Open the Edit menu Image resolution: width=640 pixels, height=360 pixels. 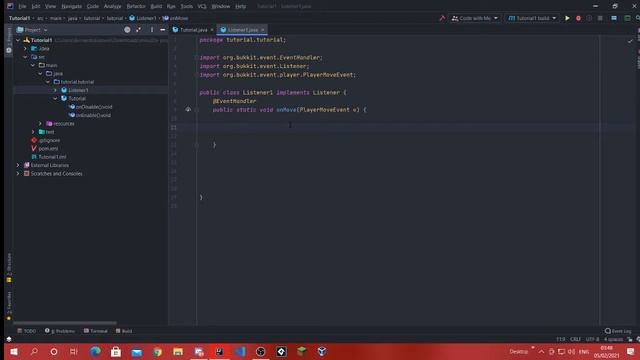(x=36, y=6)
